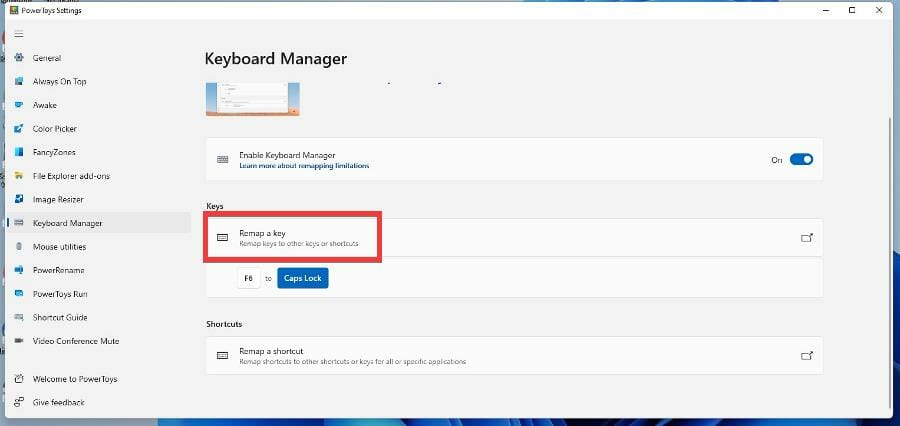900x426 pixels.
Task: Minimize the PowerToys Settings window
Action: 825,10
